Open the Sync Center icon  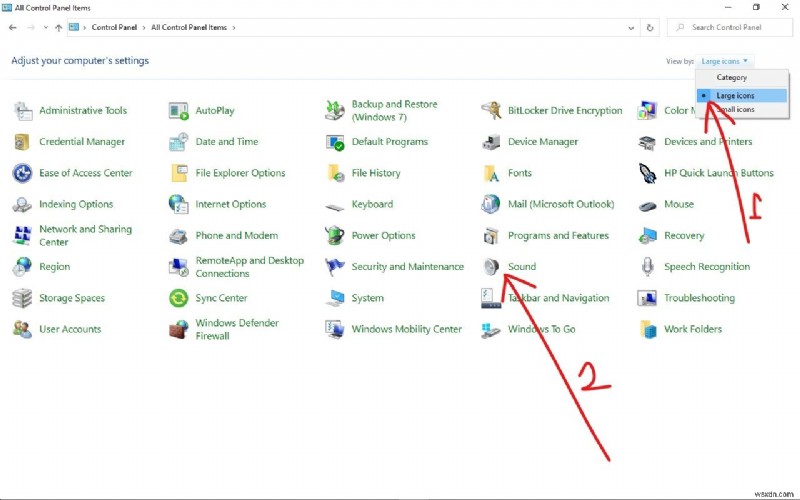(179, 298)
